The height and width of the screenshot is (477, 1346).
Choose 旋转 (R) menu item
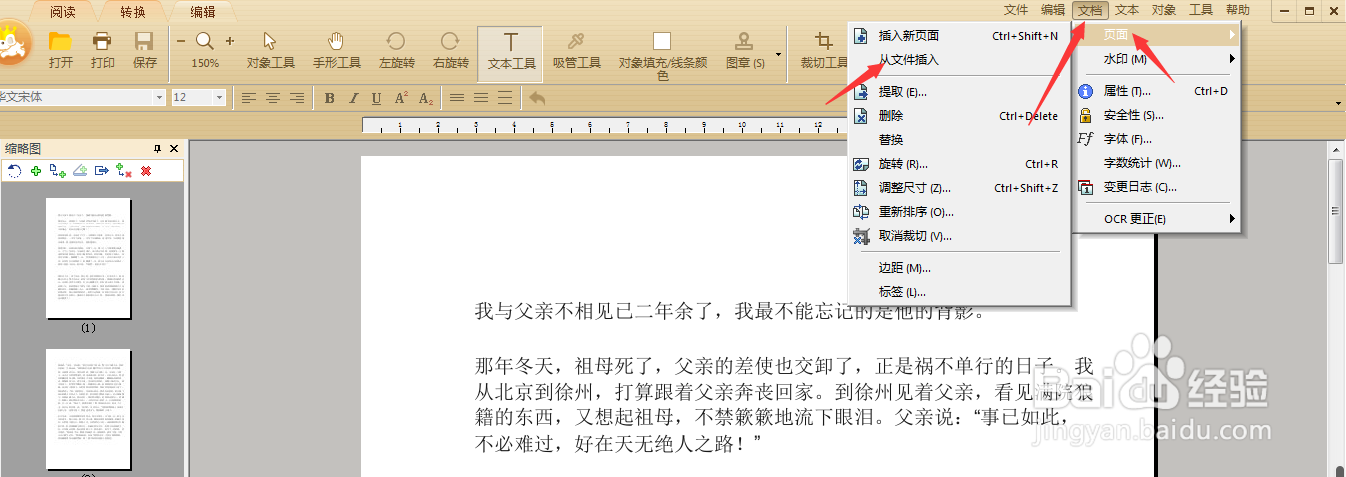(x=959, y=164)
